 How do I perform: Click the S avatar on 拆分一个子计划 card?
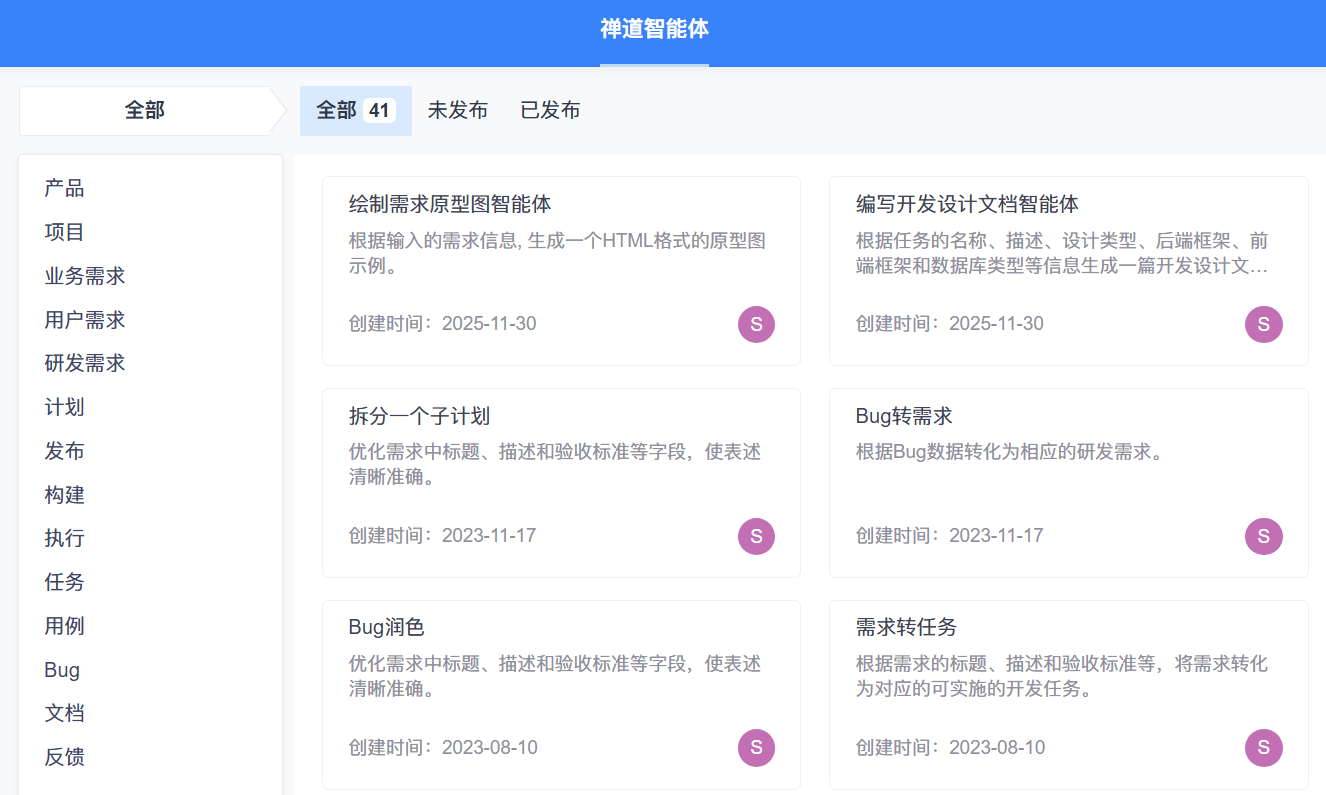click(x=756, y=536)
